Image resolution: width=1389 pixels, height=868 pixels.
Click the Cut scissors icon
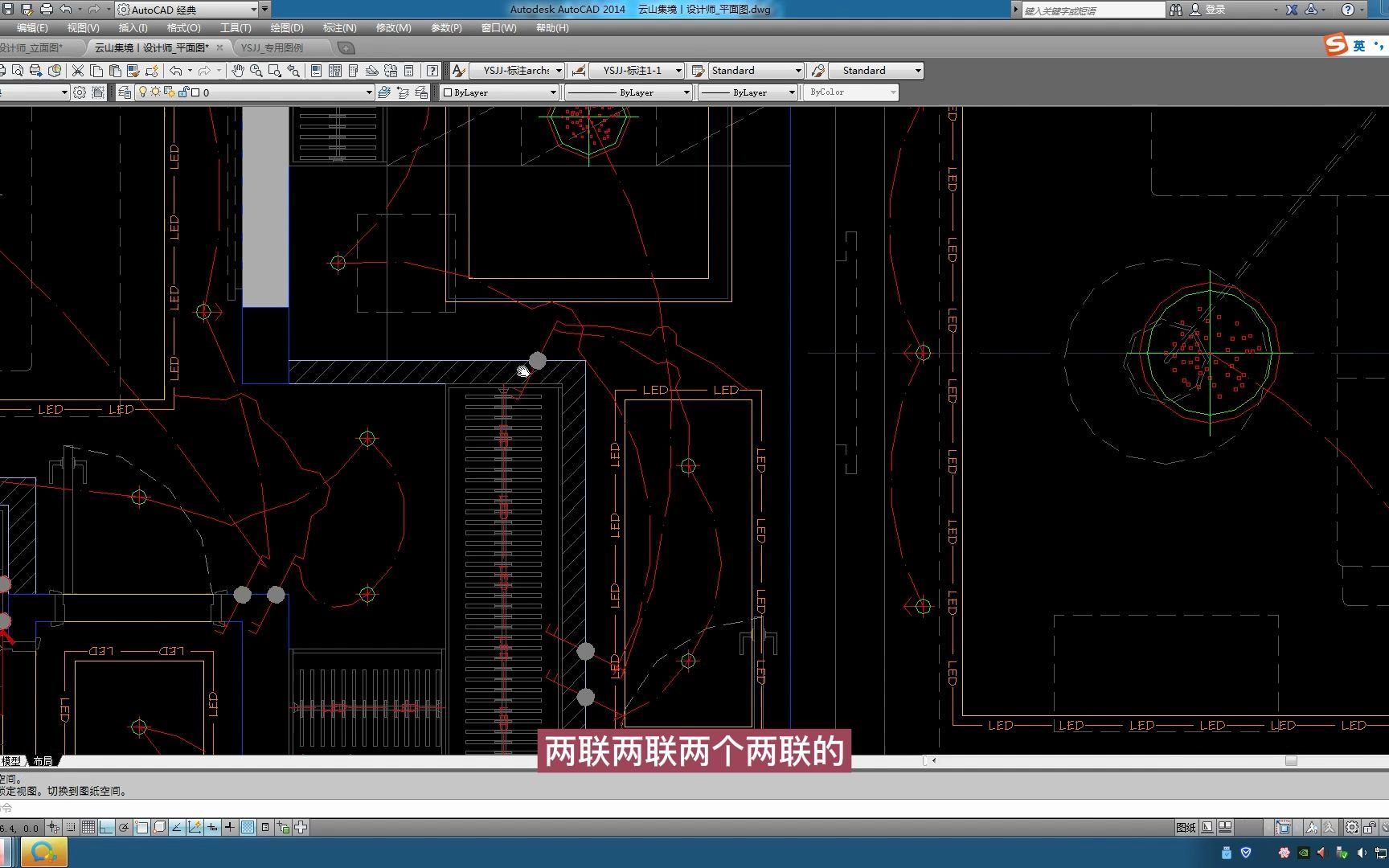click(x=78, y=71)
